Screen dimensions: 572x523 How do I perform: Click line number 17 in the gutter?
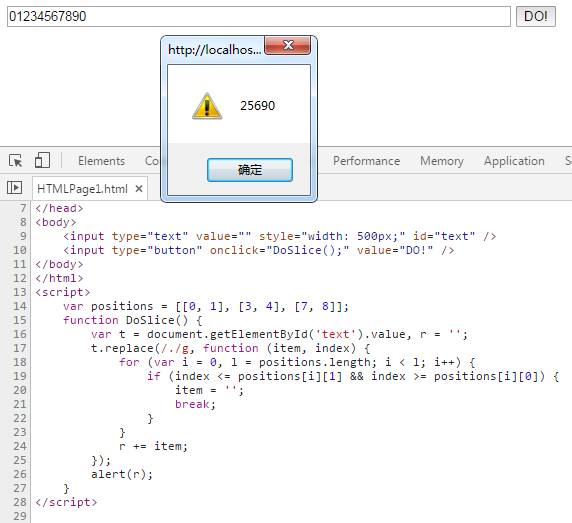click(x=20, y=348)
